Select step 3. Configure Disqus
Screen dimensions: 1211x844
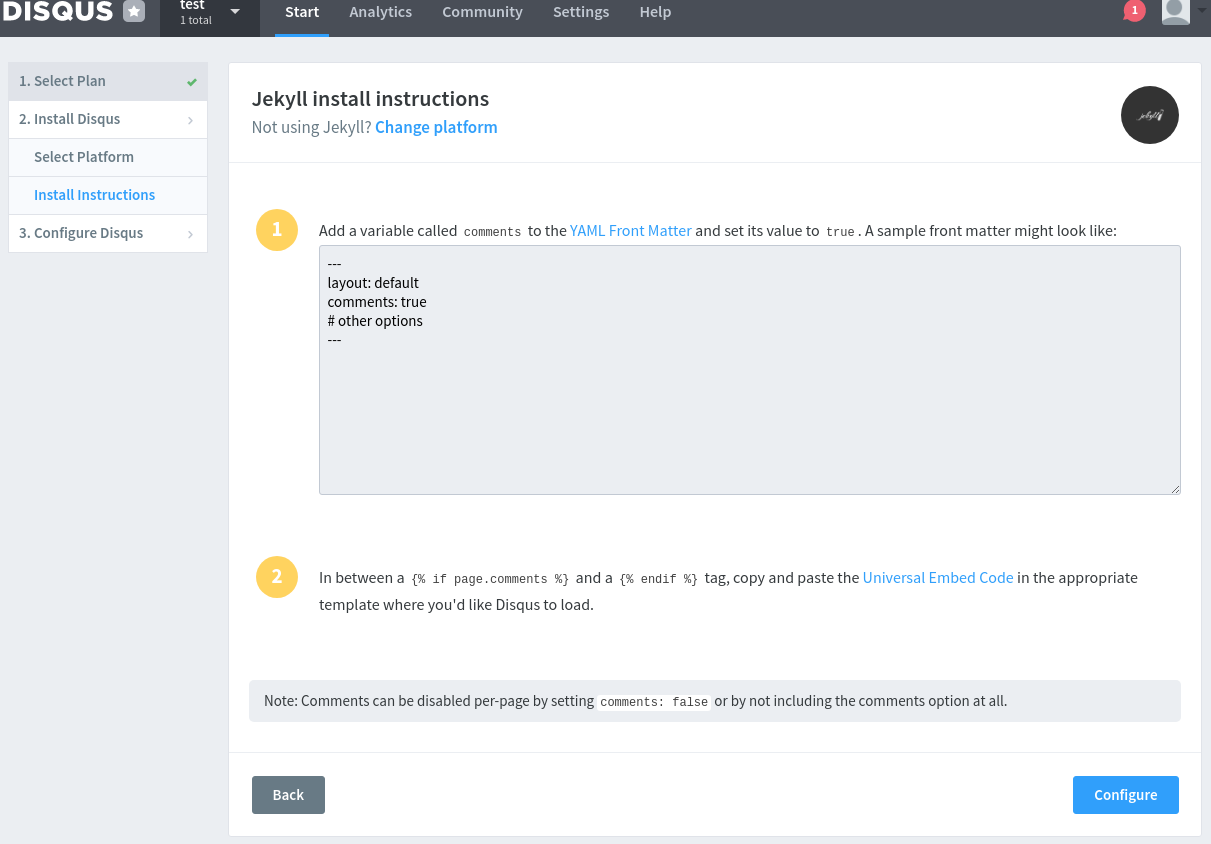(108, 233)
